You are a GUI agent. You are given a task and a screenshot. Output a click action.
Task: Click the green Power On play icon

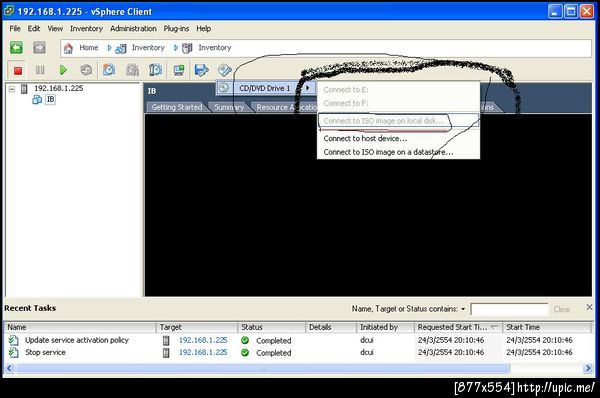63,70
